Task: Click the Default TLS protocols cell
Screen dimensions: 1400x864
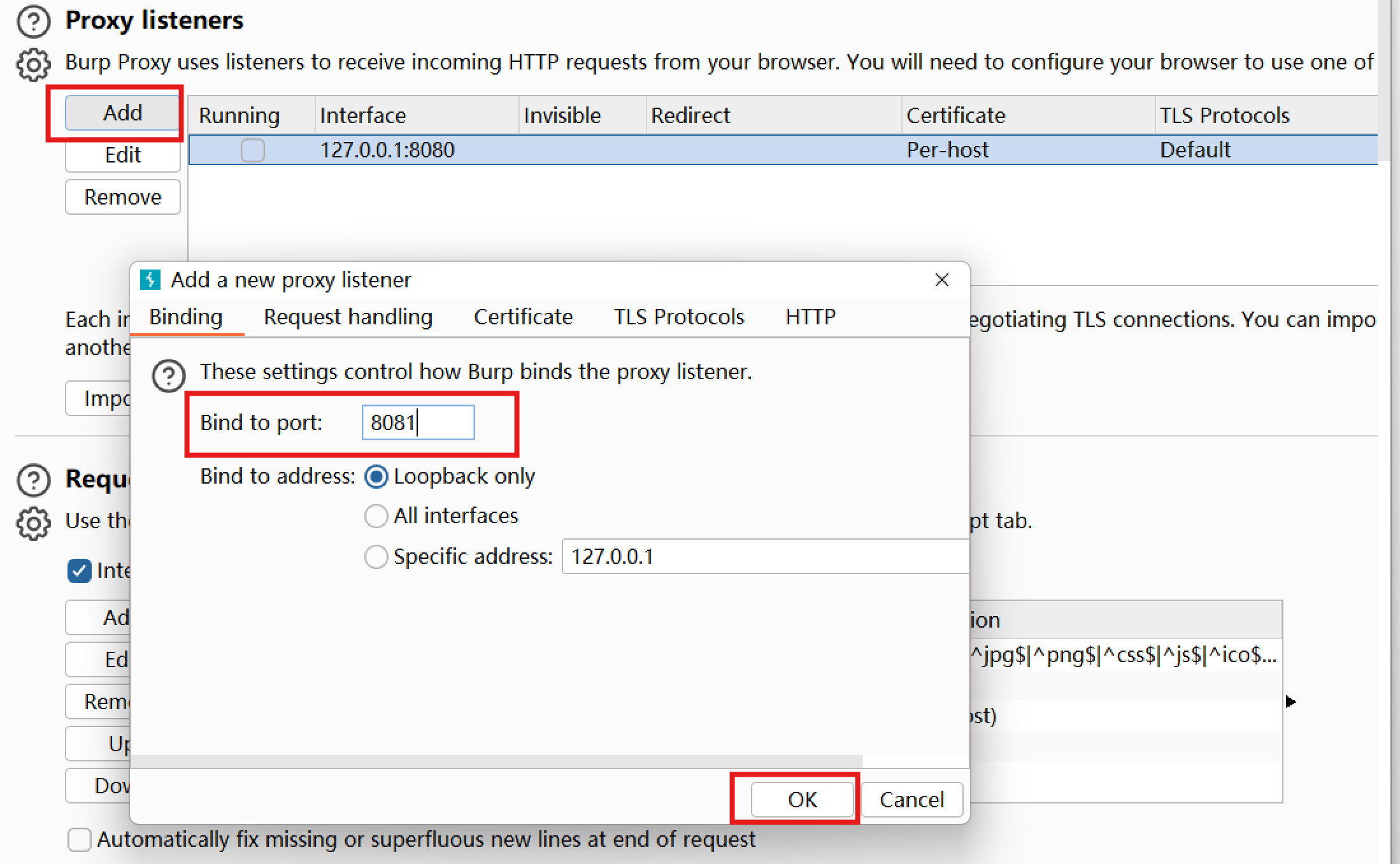Action: coord(1266,150)
